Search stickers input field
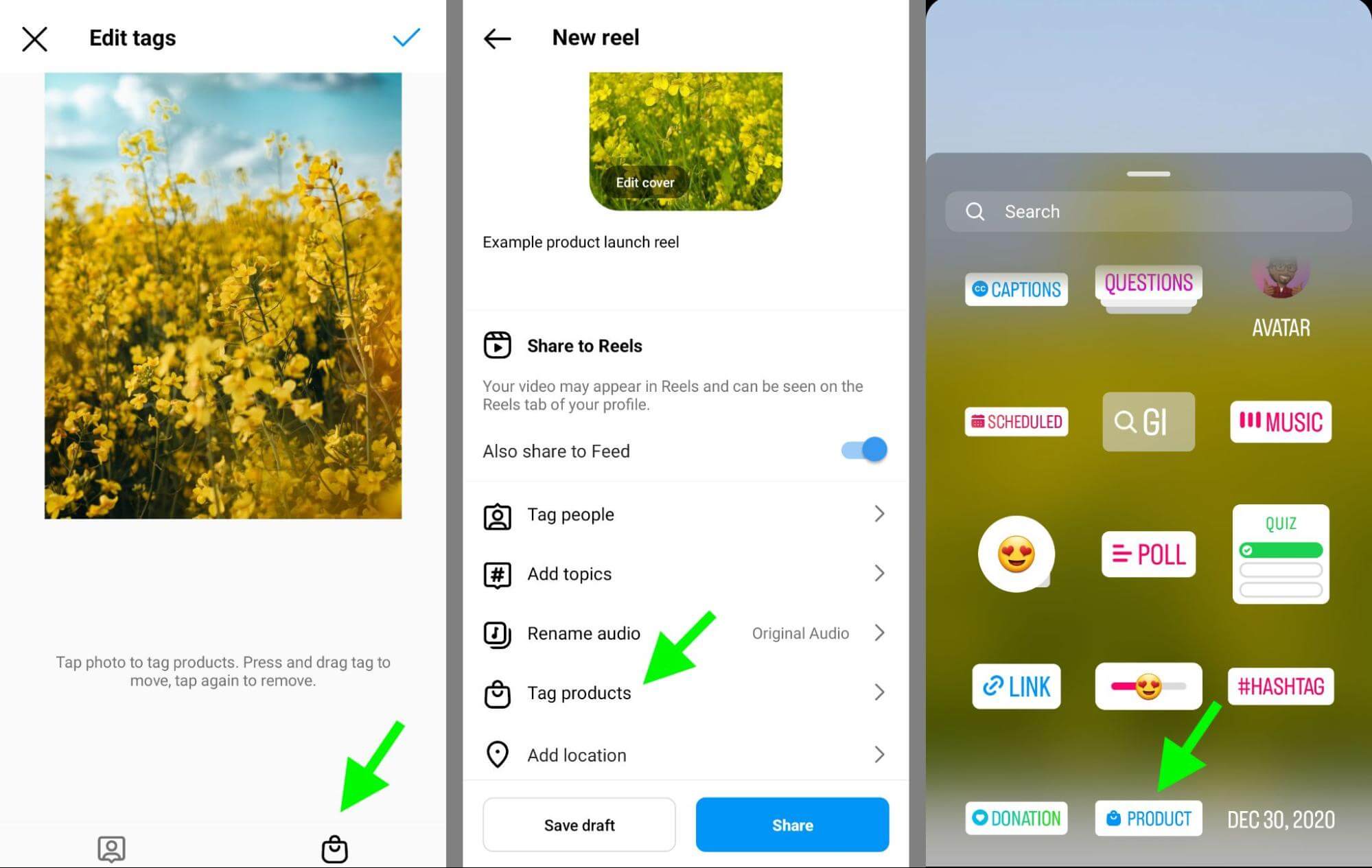1372x868 pixels. point(1149,211)
